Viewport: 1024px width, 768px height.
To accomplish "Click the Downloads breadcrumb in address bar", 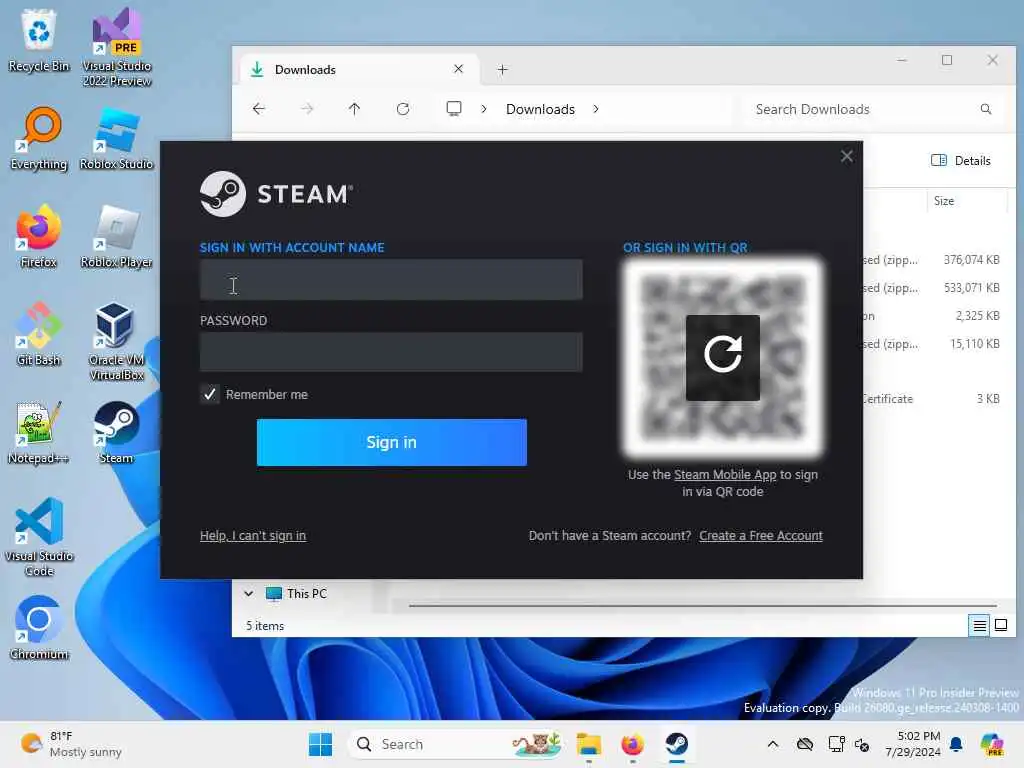I will (540, 109).
